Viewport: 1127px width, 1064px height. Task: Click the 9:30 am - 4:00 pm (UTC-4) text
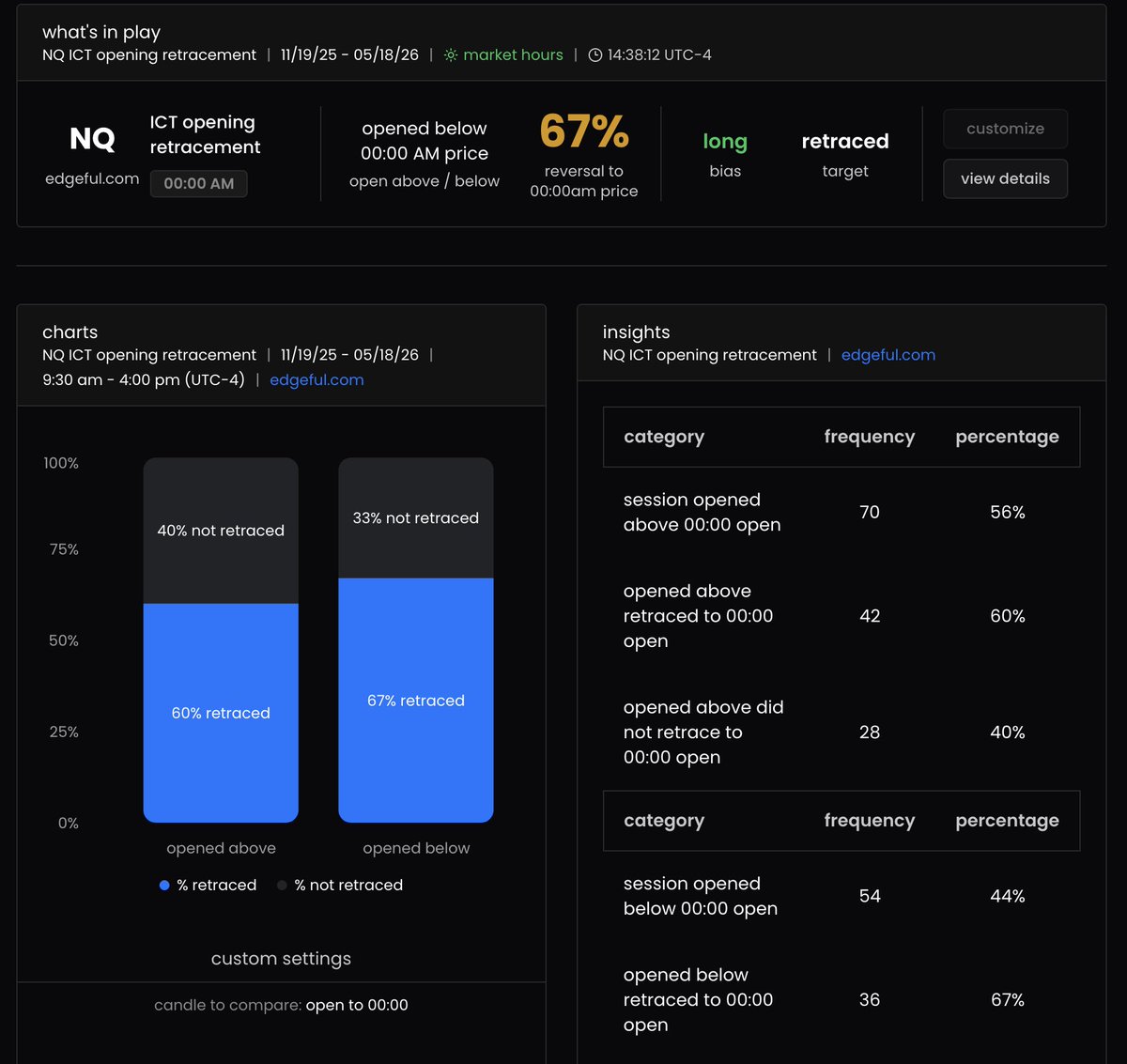[x=144, y=379]
